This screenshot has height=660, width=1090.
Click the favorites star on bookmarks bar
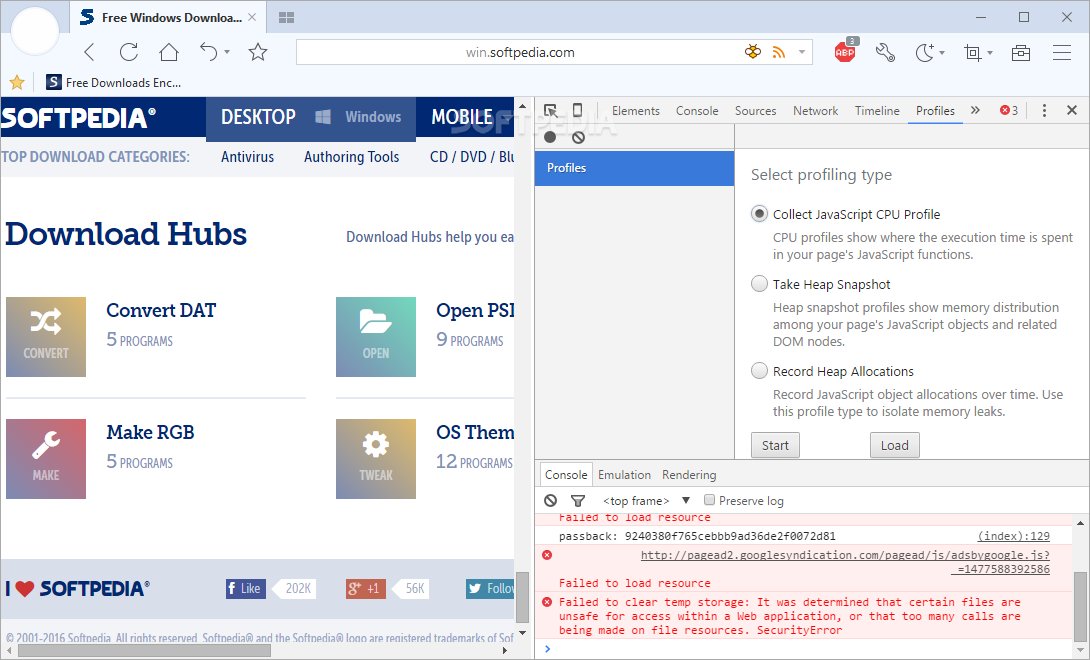pyautogui.click(x=17, y=83)
